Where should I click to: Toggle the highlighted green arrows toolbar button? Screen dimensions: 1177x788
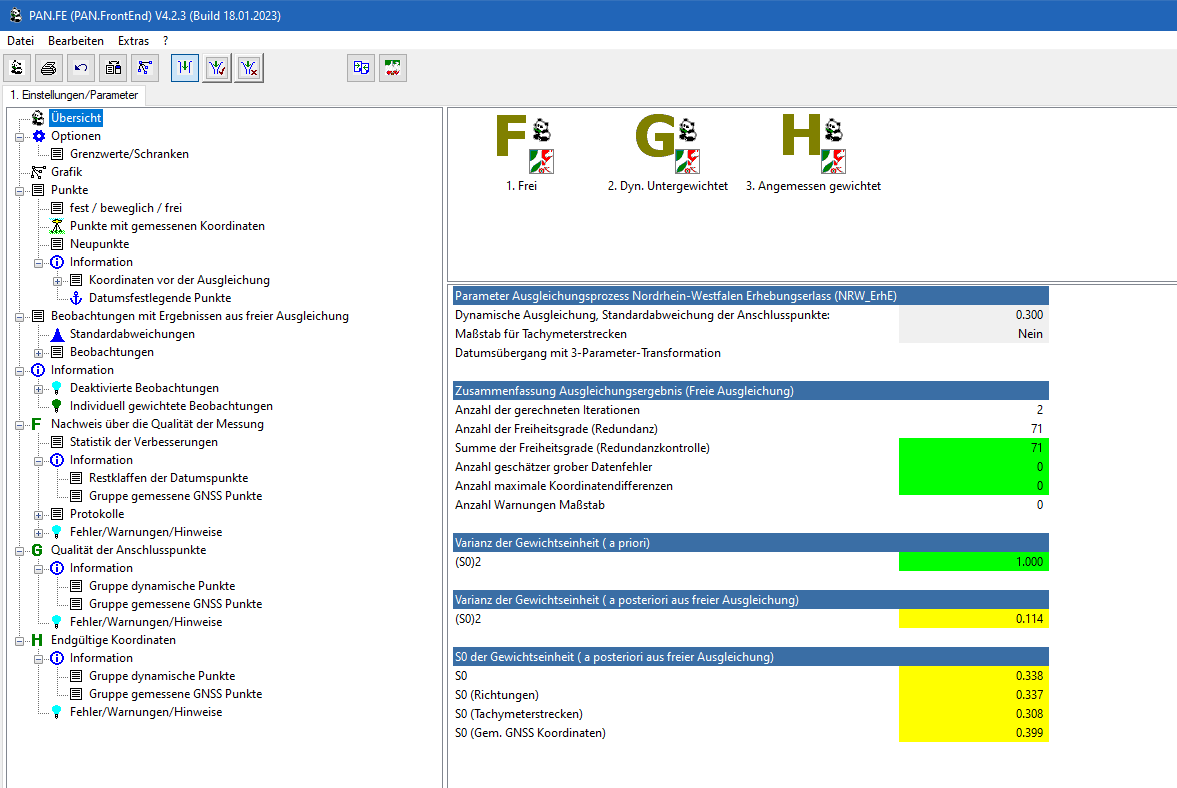[185, 68]
